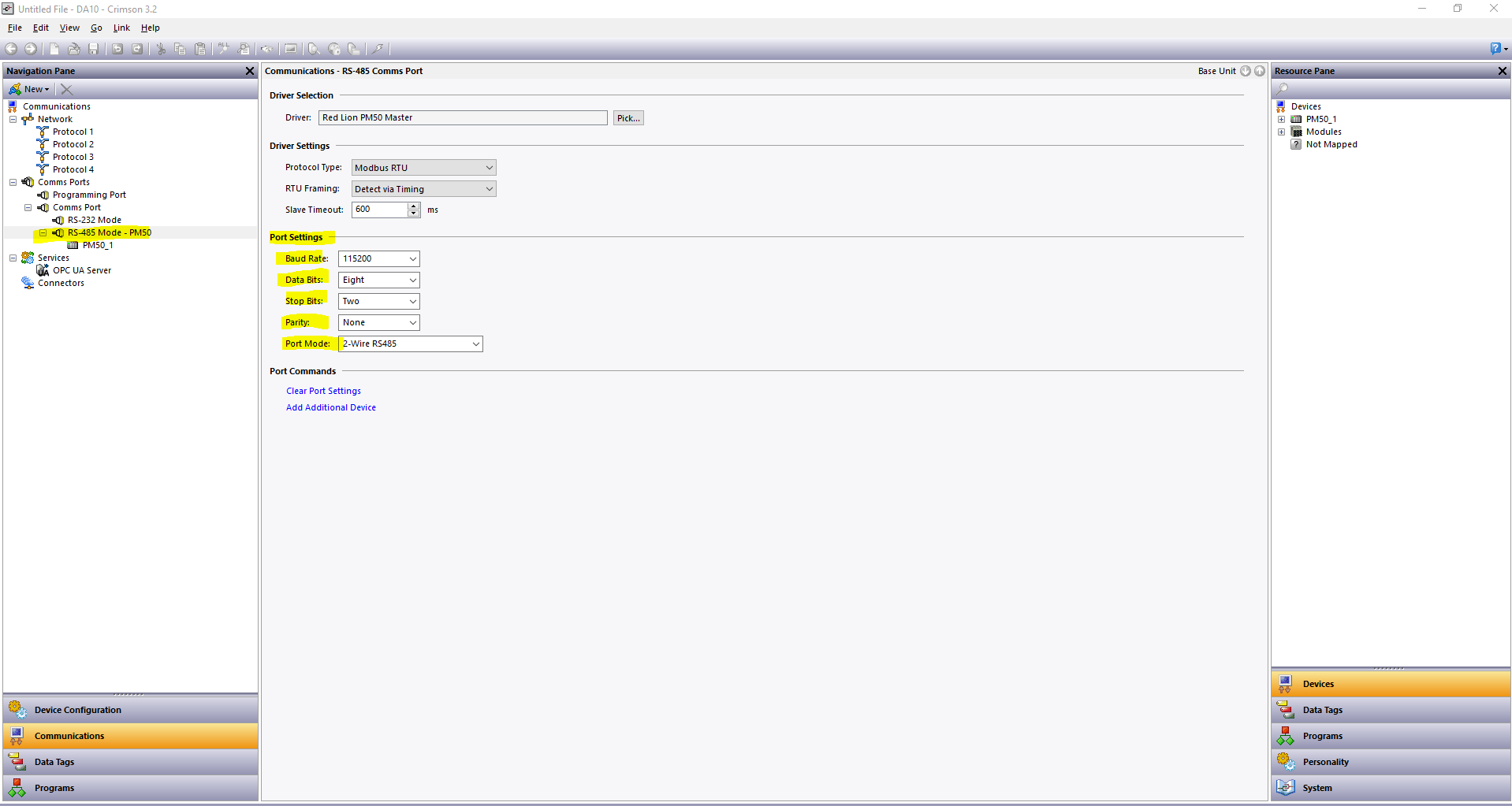The width and height of the screenshot is (1512, 806).
Task: Expand Modules in the Resource Pane
Action: tap(1281, 132)
